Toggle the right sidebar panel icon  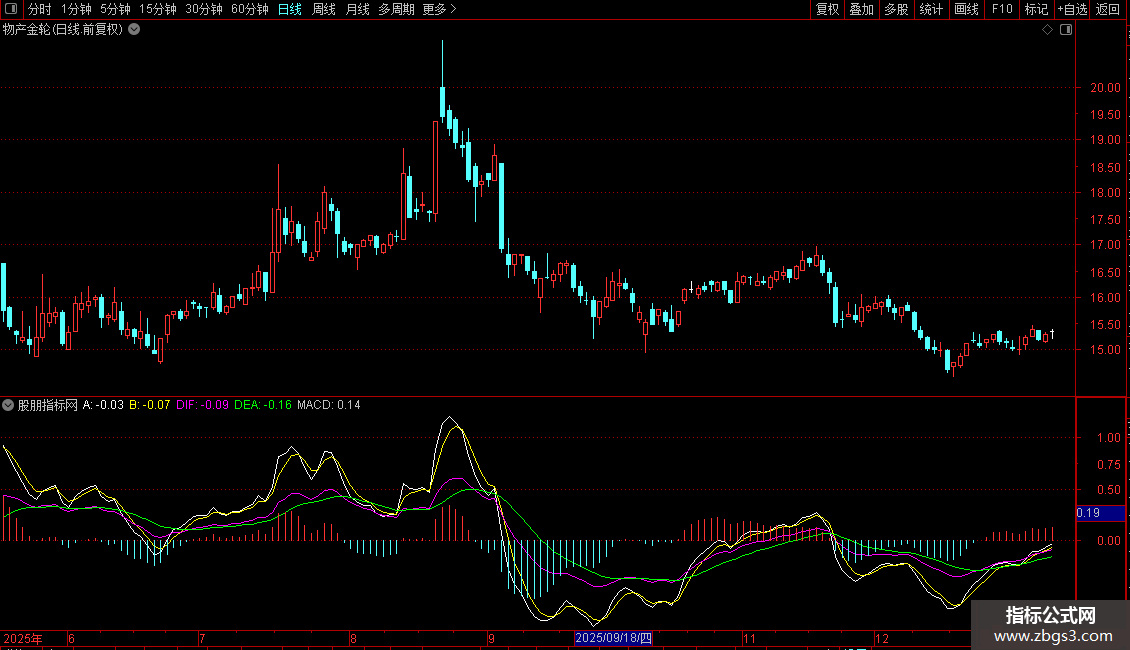click(1065, 30)
